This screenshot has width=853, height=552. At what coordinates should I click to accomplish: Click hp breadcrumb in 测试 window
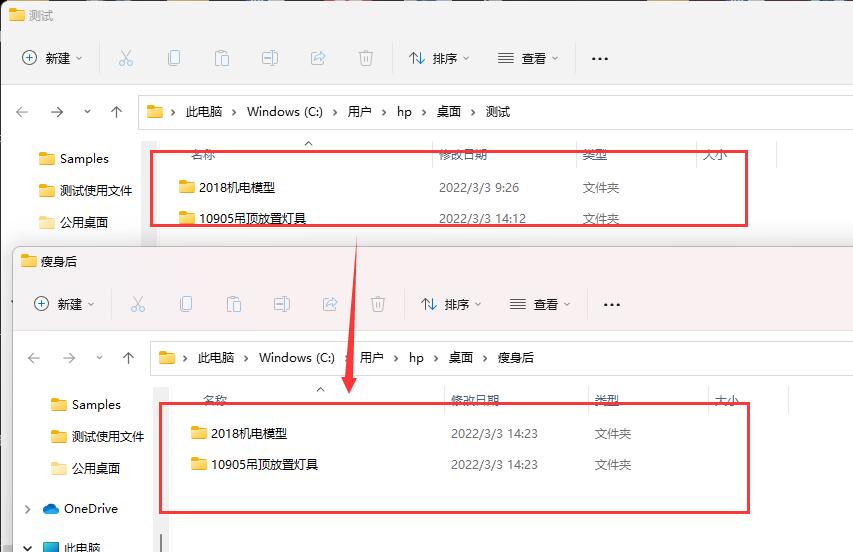point(404,111)
